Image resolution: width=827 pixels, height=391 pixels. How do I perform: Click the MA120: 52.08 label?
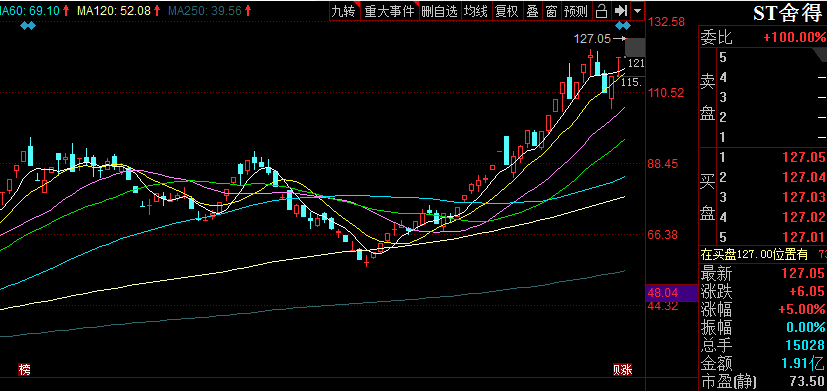pyautogui.click(x=113, y=10)
